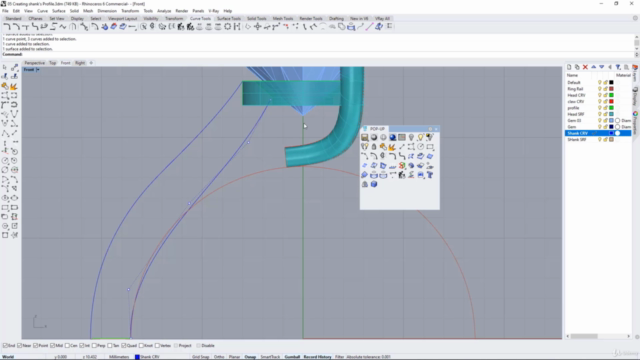640x360 pixels.
Task: Open the Millimeters units field in status bar
Action: point(119,357)
